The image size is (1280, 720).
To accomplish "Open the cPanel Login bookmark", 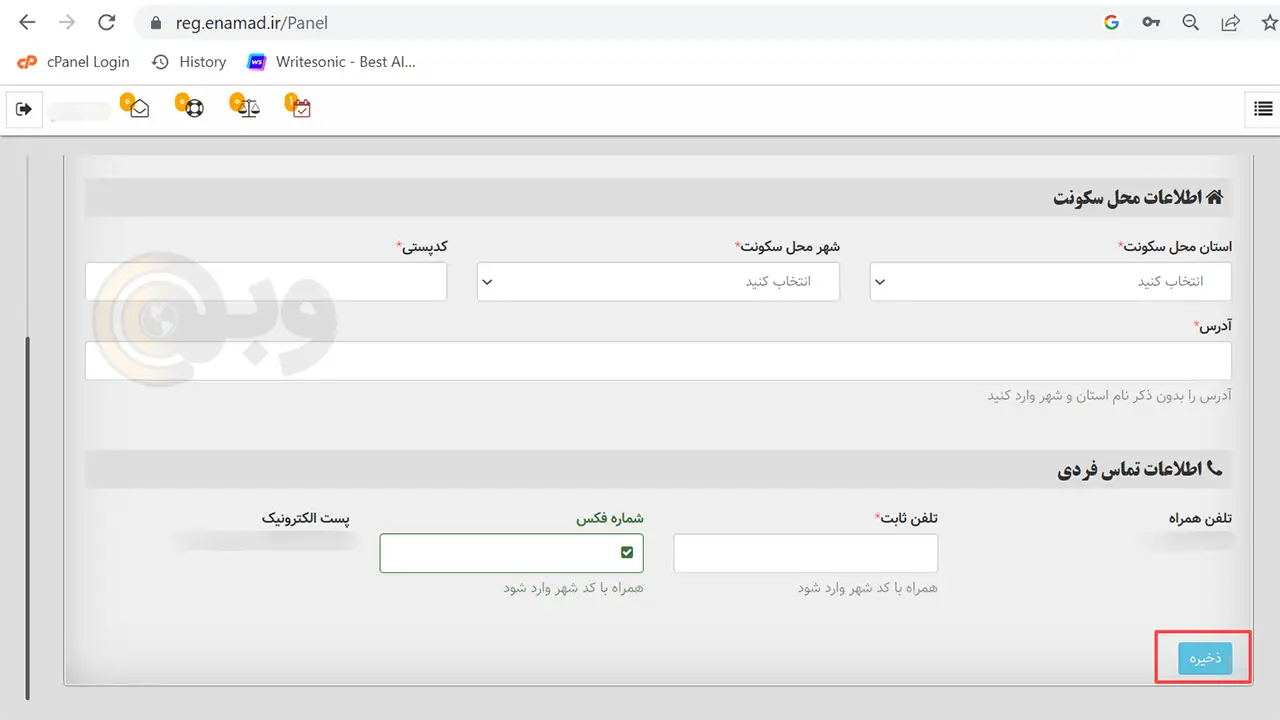I will (75, 62).
